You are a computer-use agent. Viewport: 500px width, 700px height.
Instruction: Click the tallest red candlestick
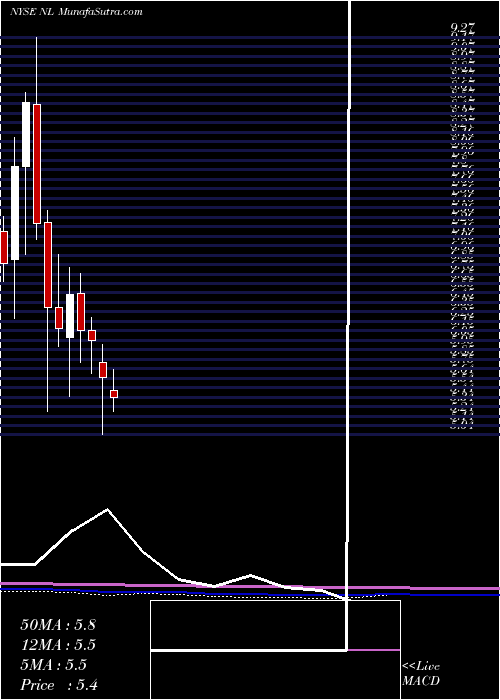coord(37,164)
